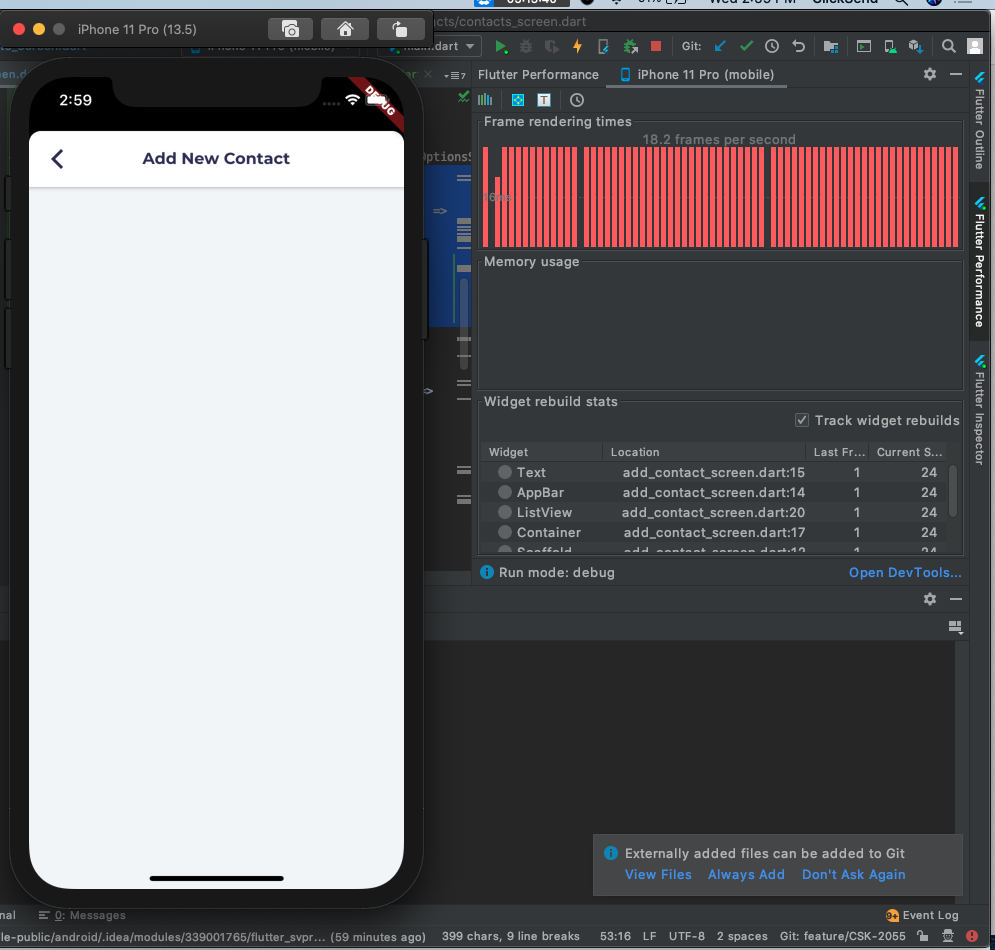Click the Flutter Hot Reload lightning icon
The image size is (995, 950).
click(577, 46)
